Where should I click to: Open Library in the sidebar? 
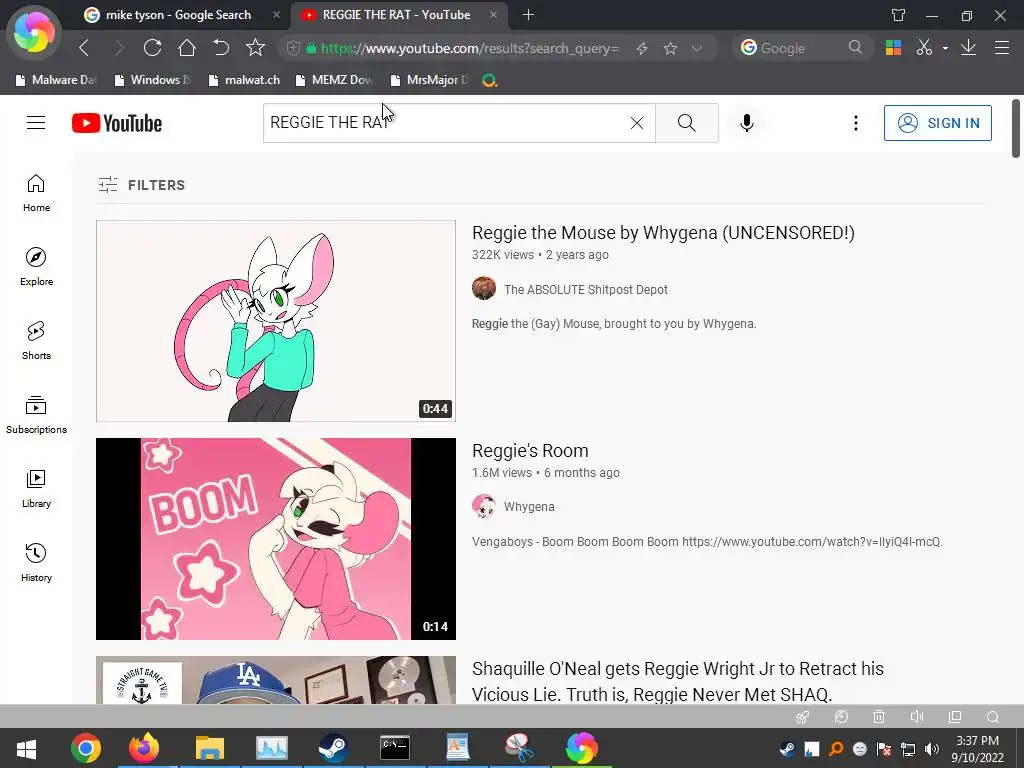(x=36, y=488)
